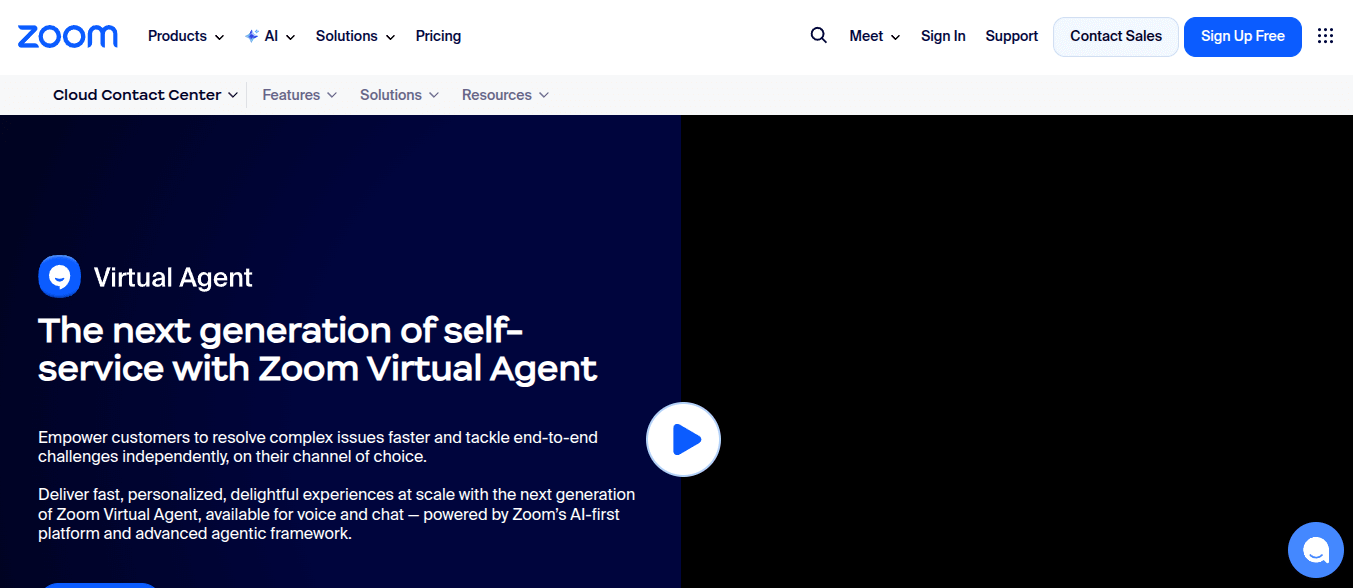Click the Virtual Agent product icon

coord(59,277)
